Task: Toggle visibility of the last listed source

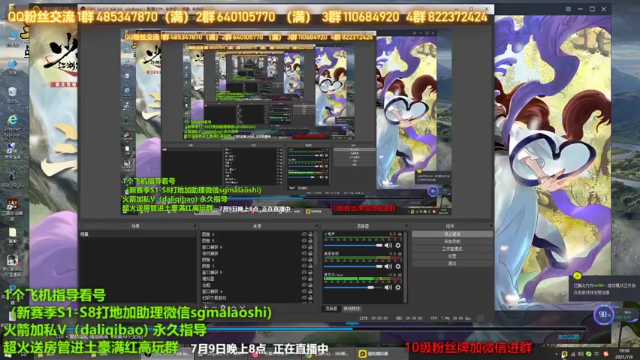Action: [304, 298]
